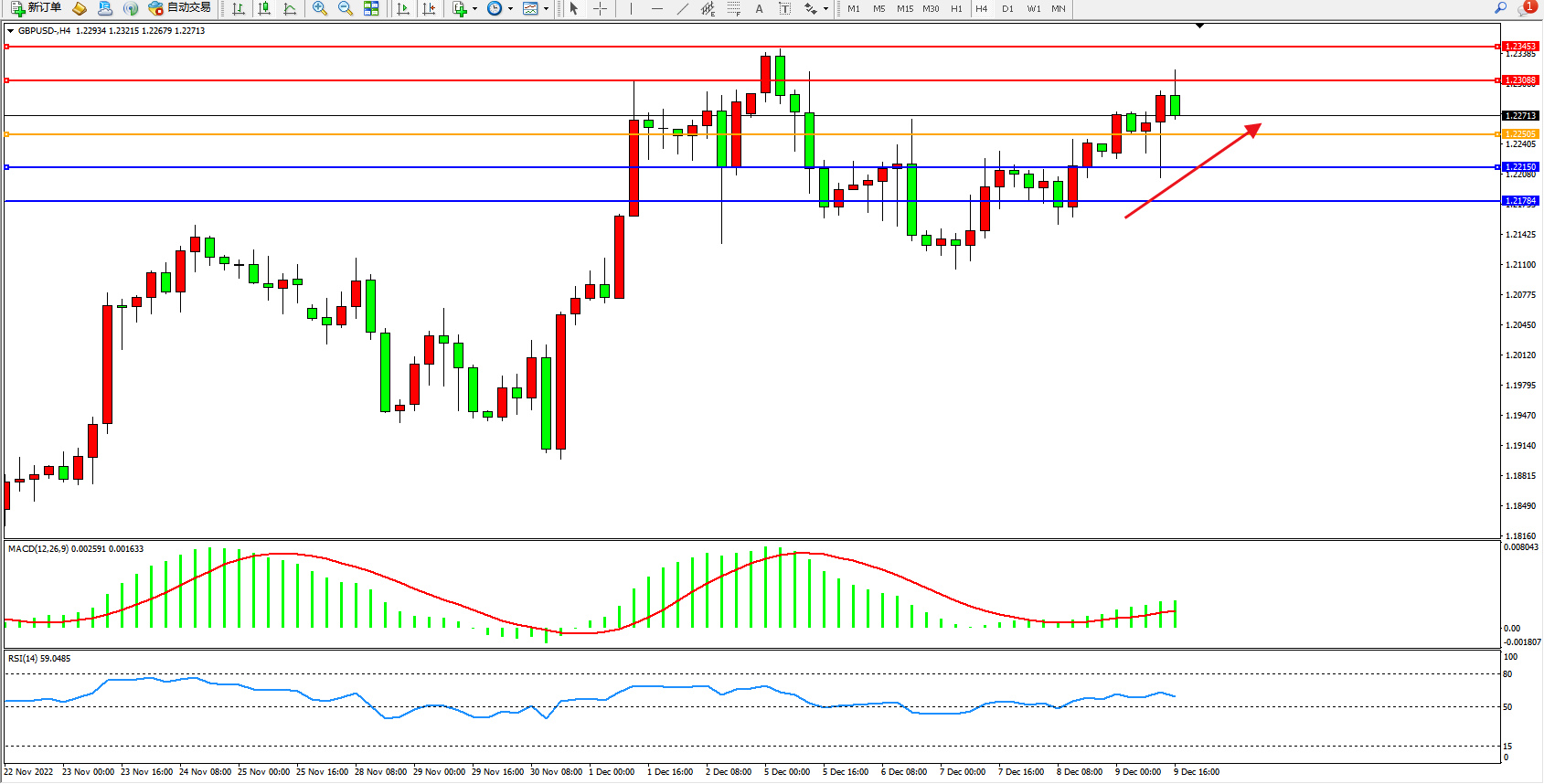This screenshot has height=784, width=1544.
Task: Open the indicators list dropdown arrow
Action: coord(474,9)
